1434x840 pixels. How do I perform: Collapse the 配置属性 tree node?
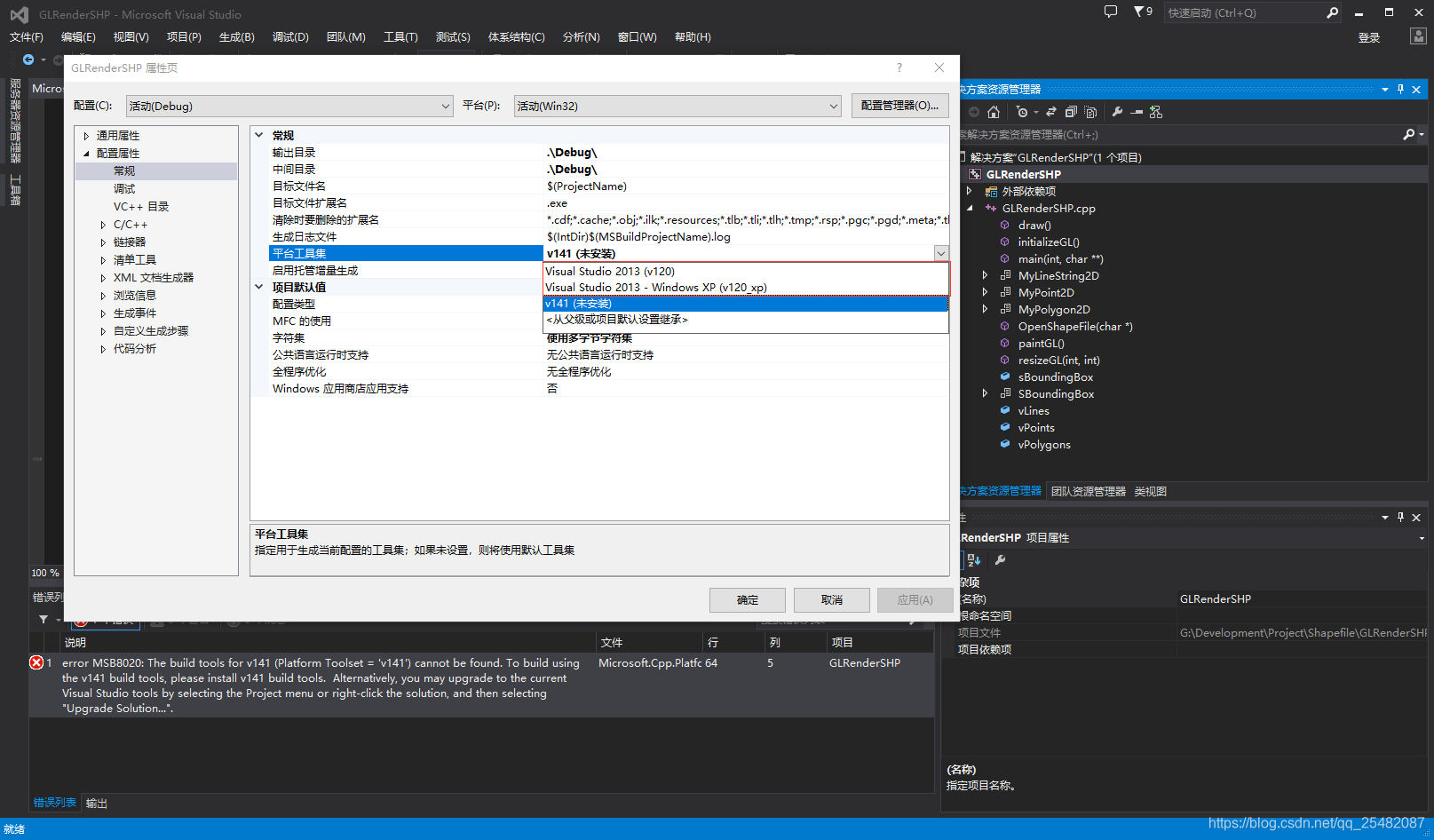[x=86, y=154]
